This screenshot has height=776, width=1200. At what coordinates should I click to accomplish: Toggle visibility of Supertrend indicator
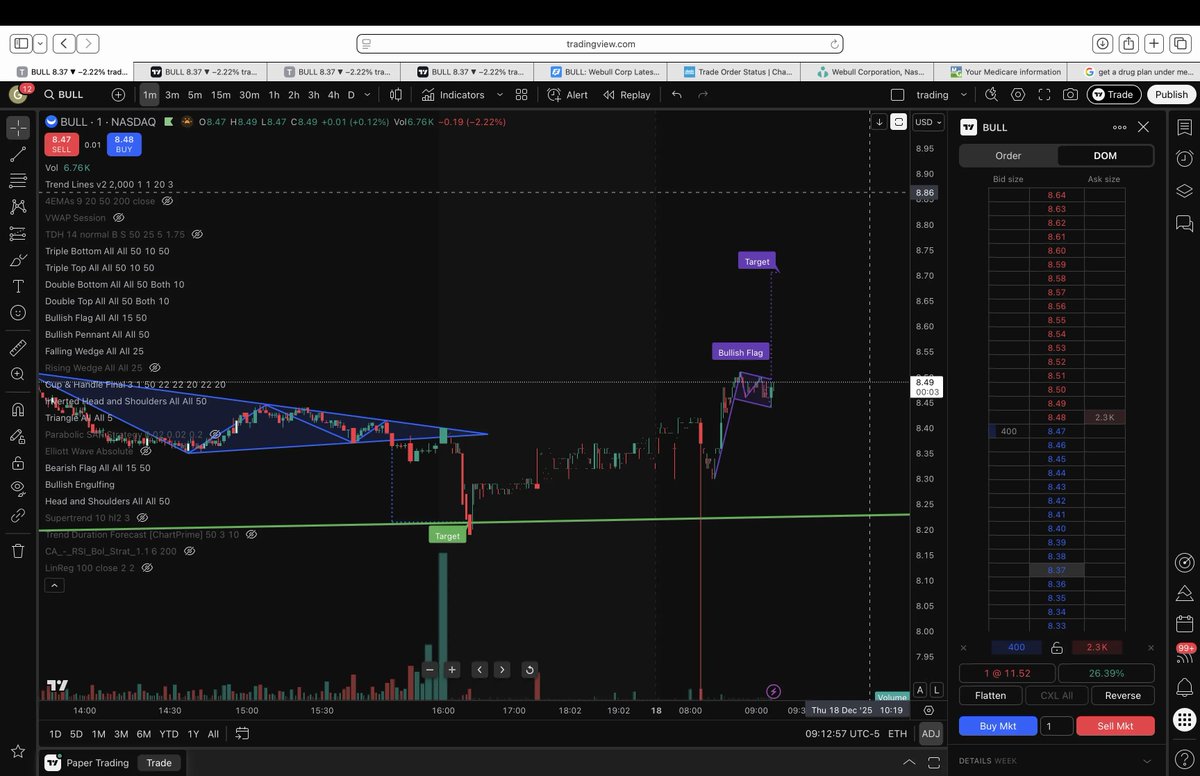click(141, 518)
